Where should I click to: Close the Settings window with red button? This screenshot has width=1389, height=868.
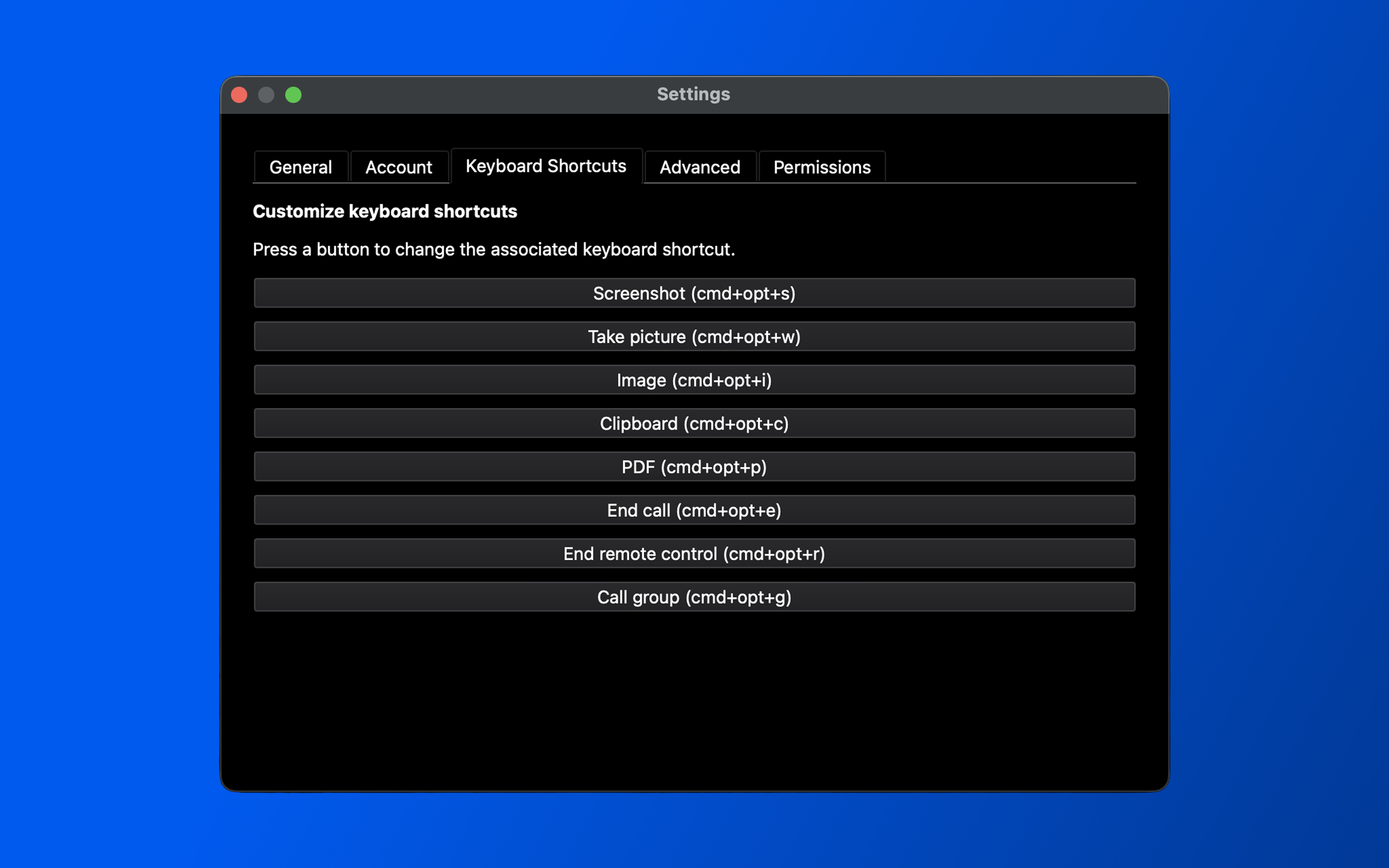pyautogui.click(x=239, y=95)
